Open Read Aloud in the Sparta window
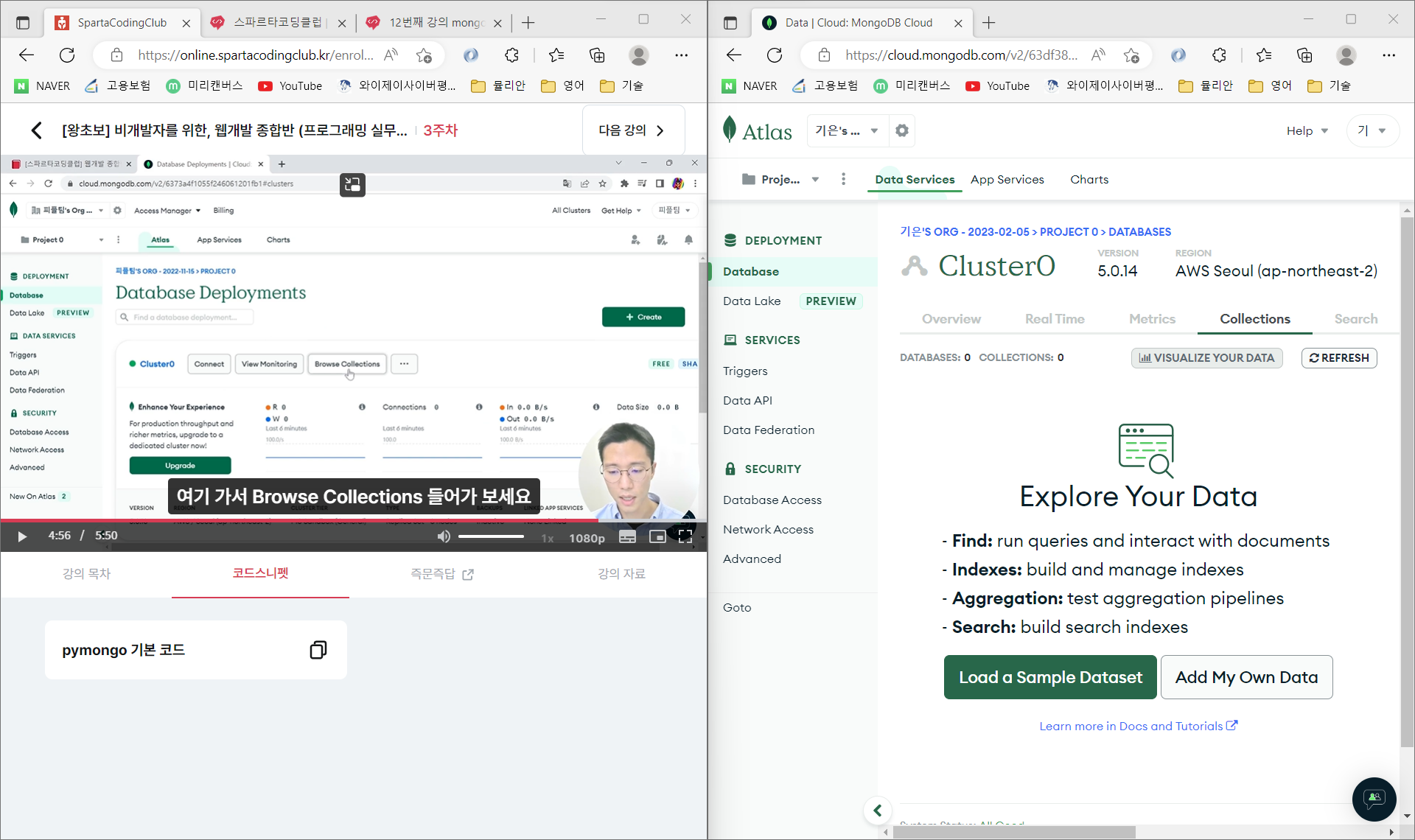The image size is (1415, 840). [x=391, y=55]
